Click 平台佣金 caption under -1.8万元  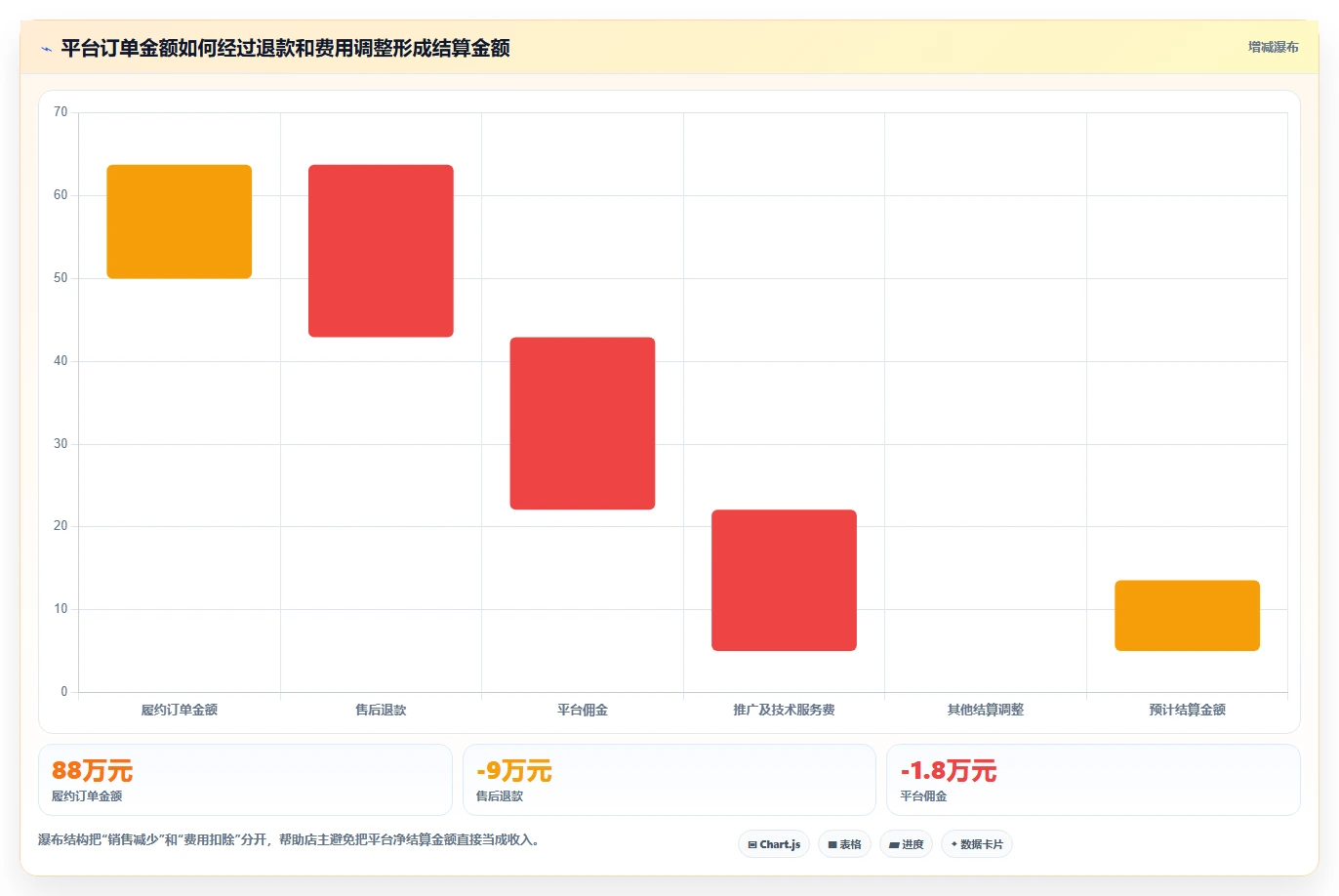tap(923, 796)
